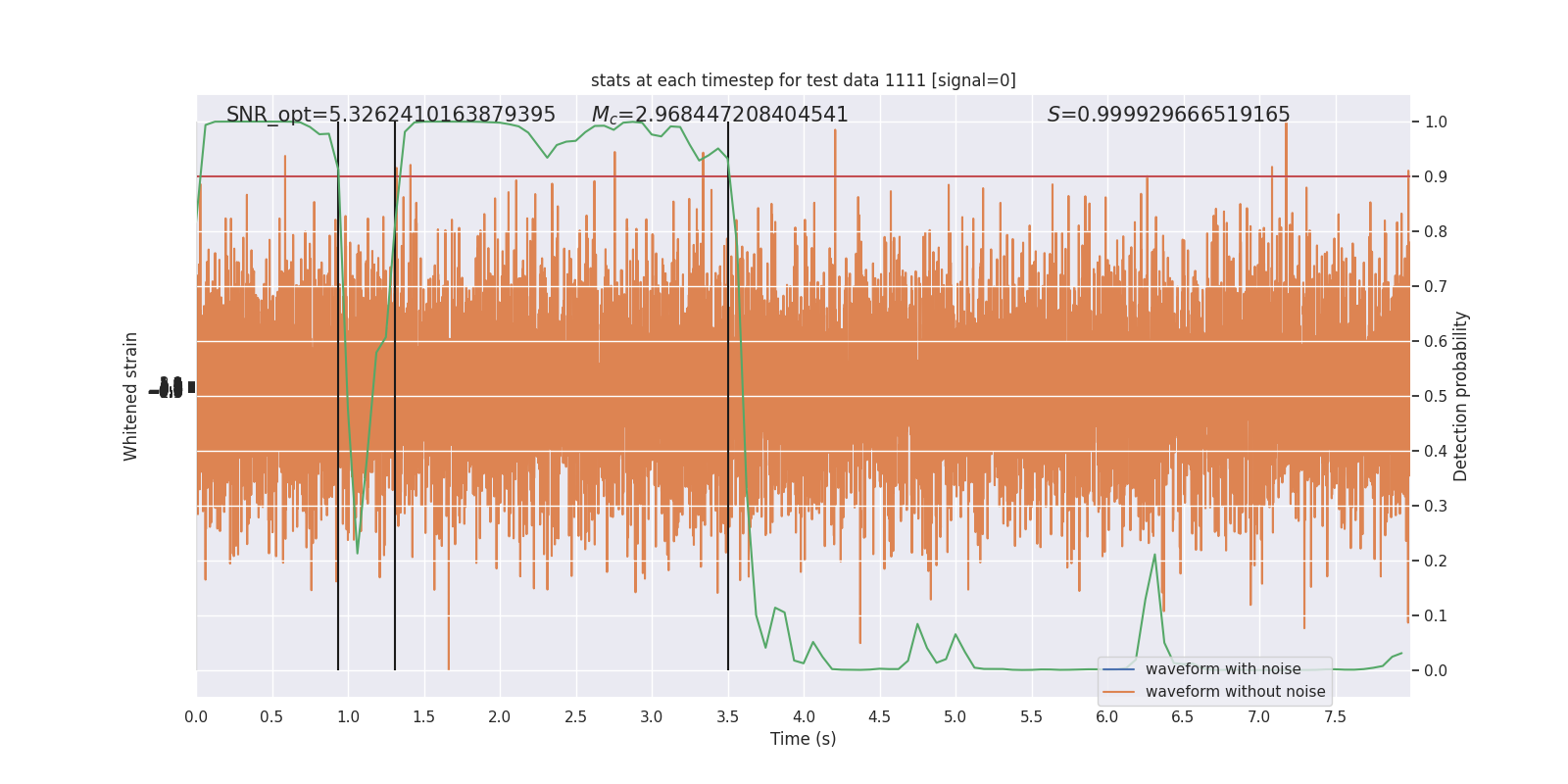Click the right-axis tick label 0.2
The image size is (1568, 784).
[1436, 562]
